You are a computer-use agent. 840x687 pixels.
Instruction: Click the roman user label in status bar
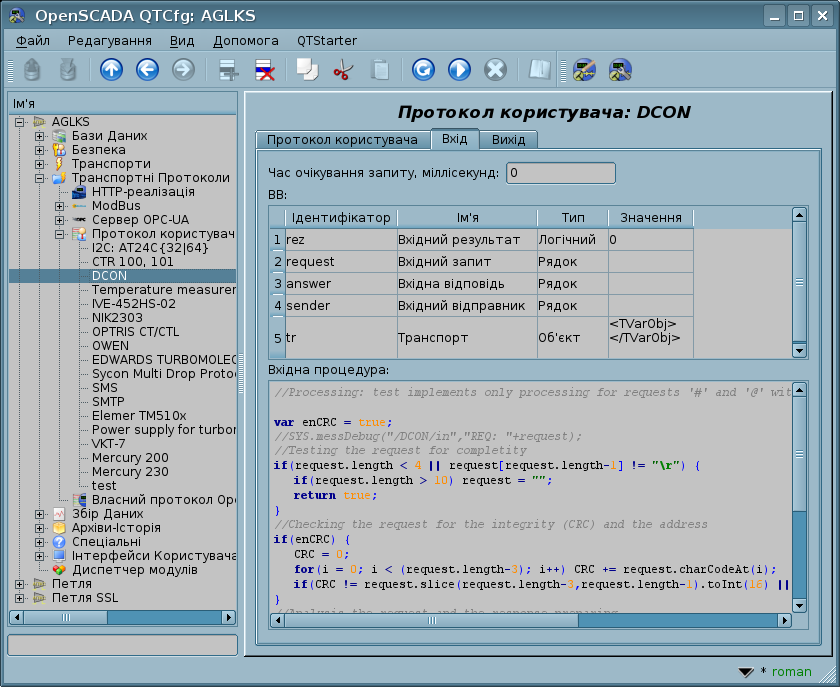pos(791,672)
